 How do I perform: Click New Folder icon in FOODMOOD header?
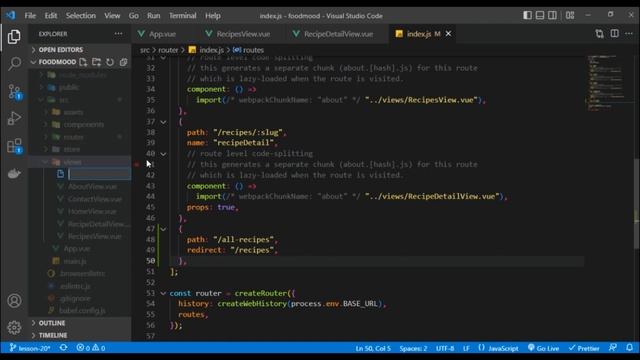[96, 62]
